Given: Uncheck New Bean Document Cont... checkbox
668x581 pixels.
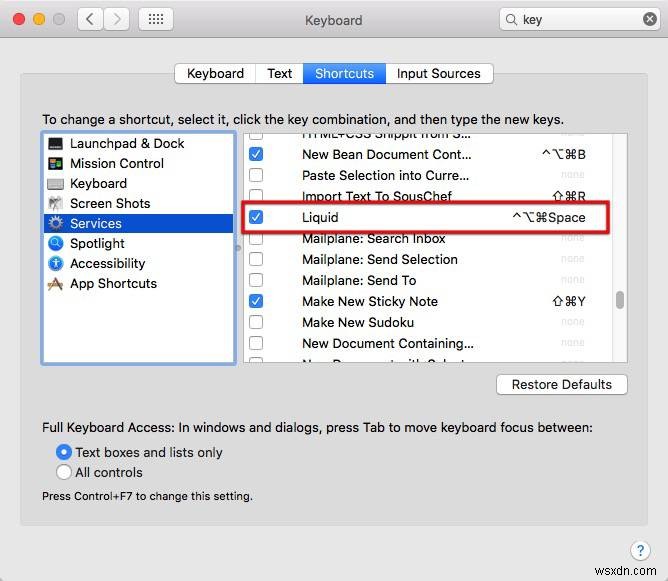Looking at the screenshot, I should pos(256,154).
